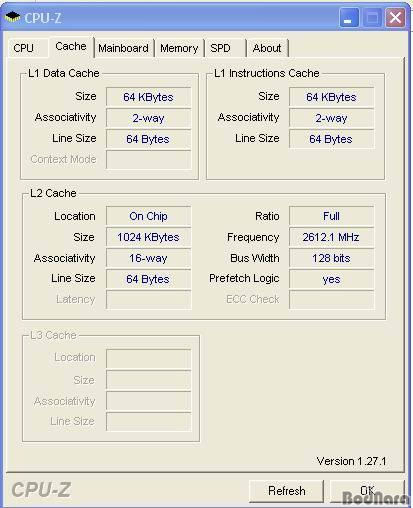
Task: Click the 'Latency' label
Action: coord(76,299)
